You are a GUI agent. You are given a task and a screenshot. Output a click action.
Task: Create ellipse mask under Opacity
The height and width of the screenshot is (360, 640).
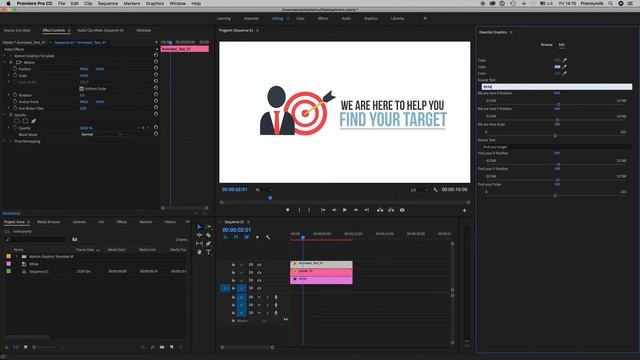(x=17, y=121)
